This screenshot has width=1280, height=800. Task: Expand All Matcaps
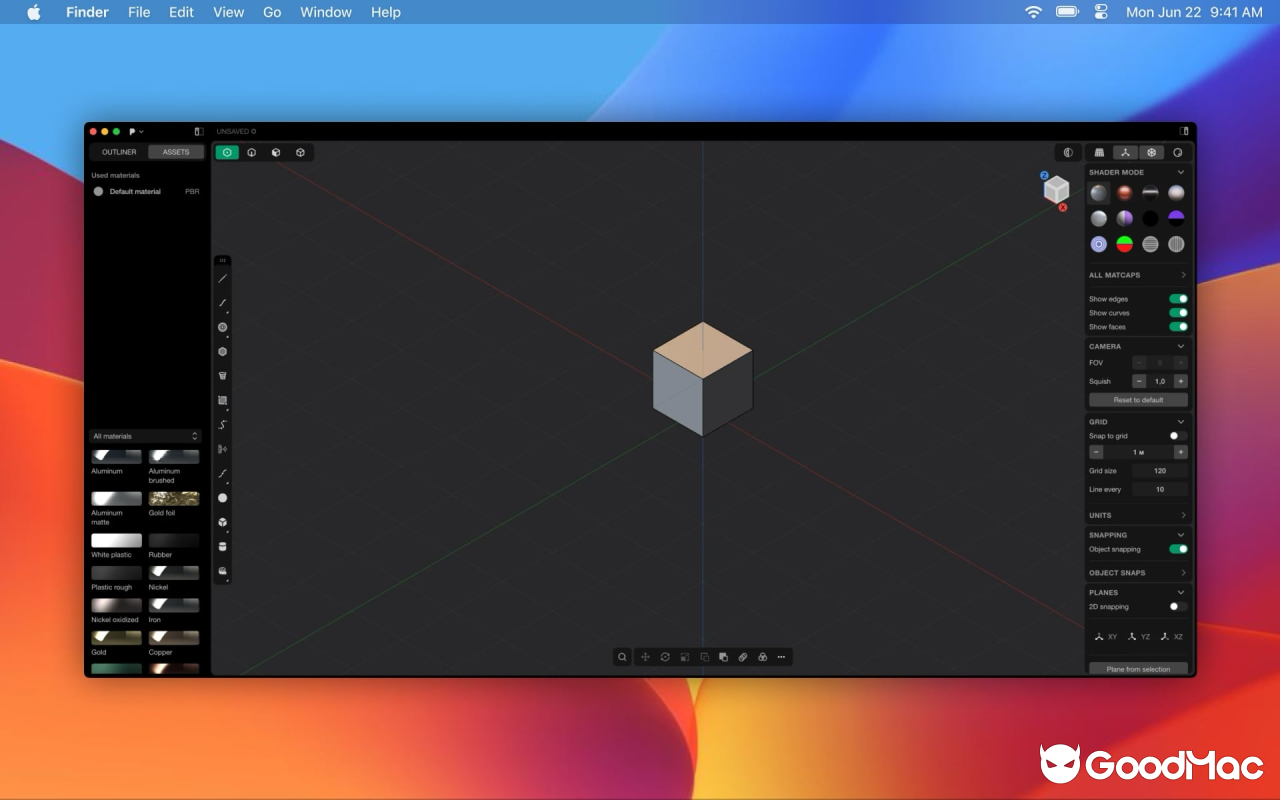(1183, 275)
